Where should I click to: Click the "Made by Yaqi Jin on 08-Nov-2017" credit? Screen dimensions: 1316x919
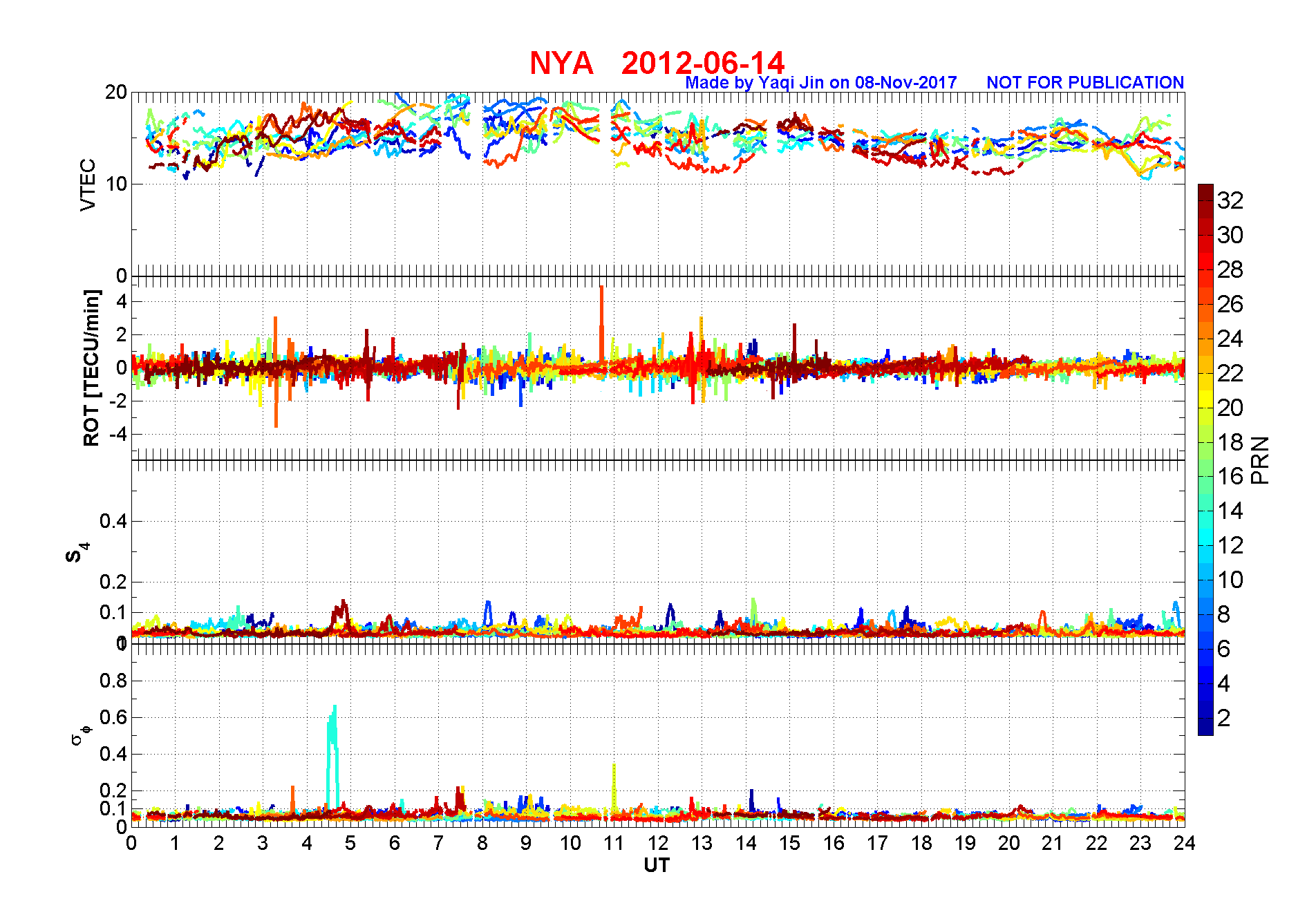(x=821, y=82)
